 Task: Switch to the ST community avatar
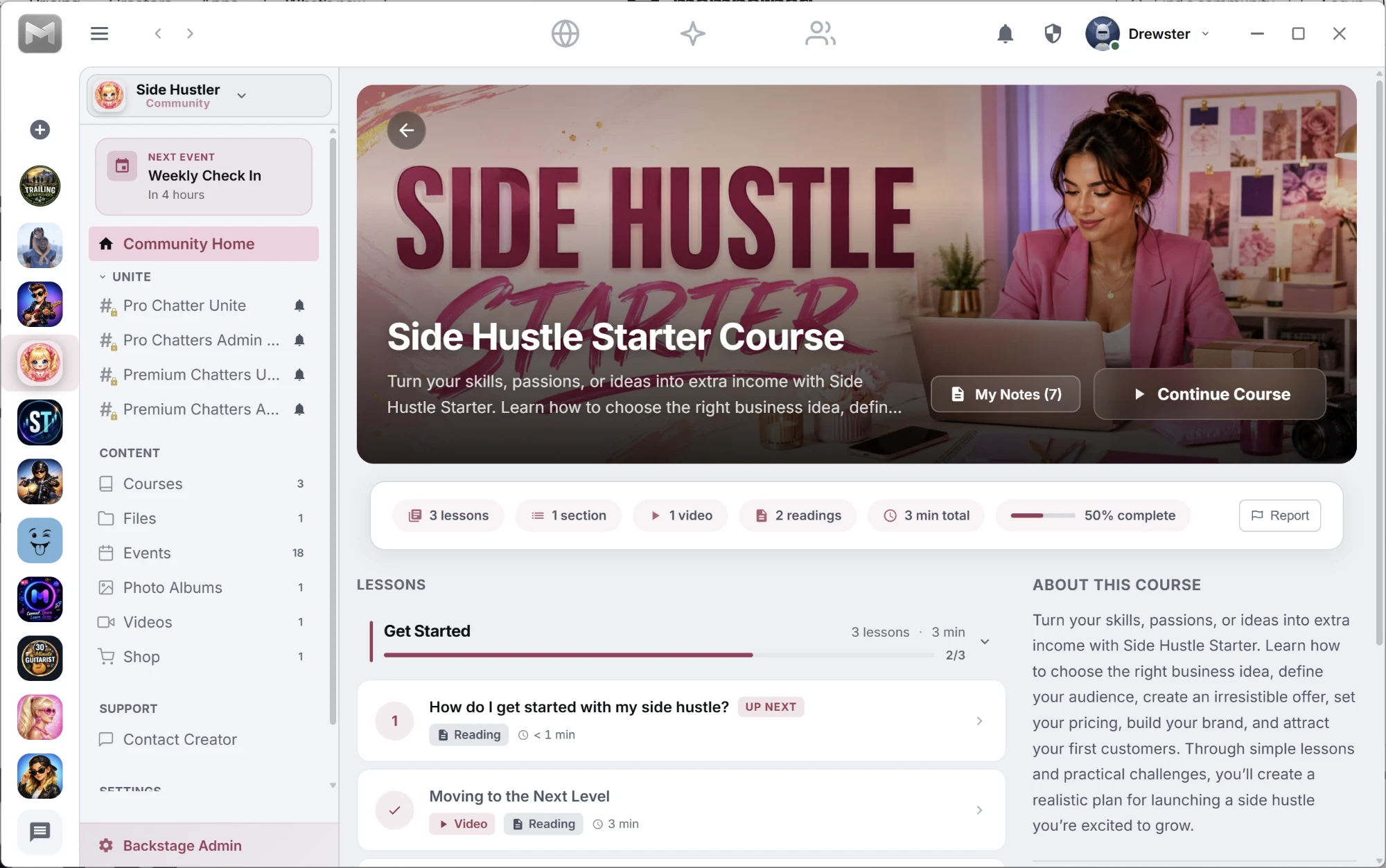coord(40,423)
